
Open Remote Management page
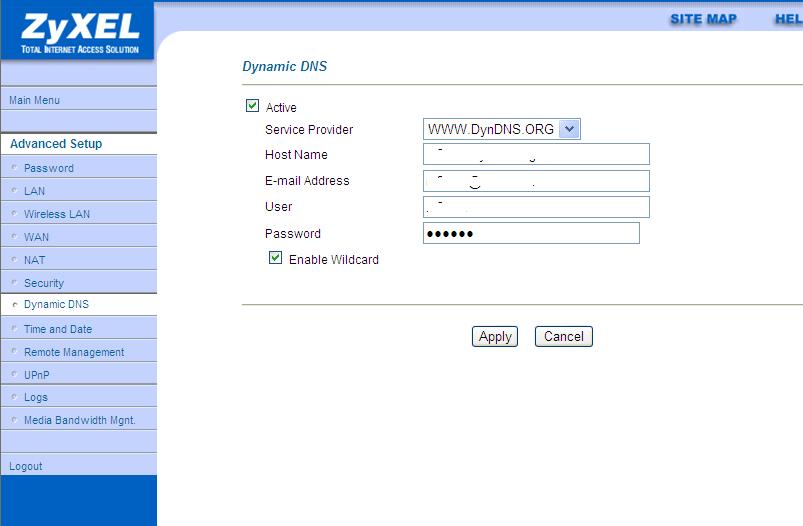[74, 352]
